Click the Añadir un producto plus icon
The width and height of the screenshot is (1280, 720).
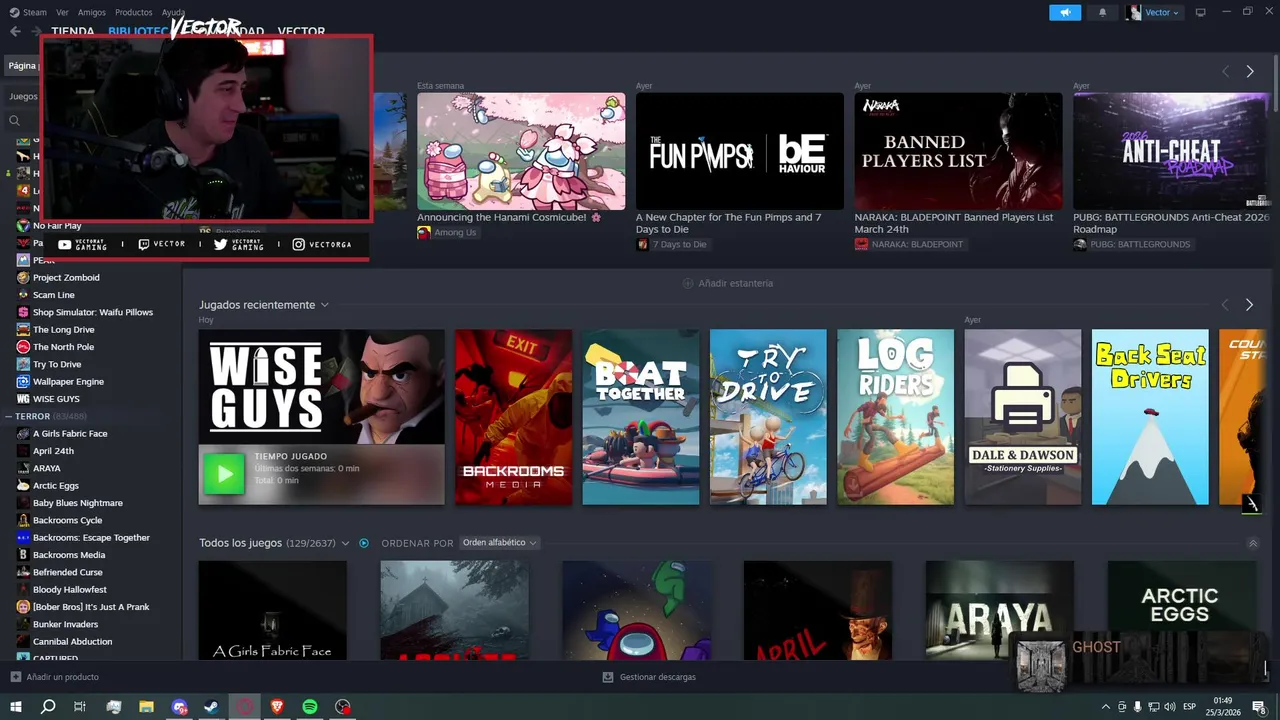15,677
